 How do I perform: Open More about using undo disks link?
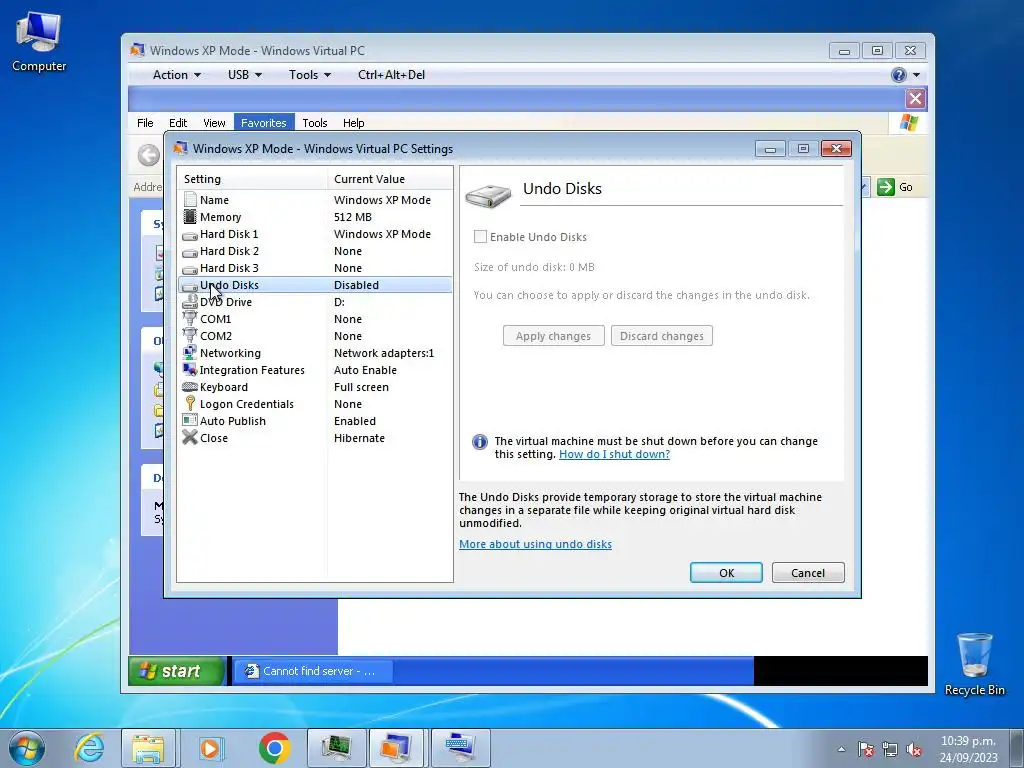coord(535,544)
